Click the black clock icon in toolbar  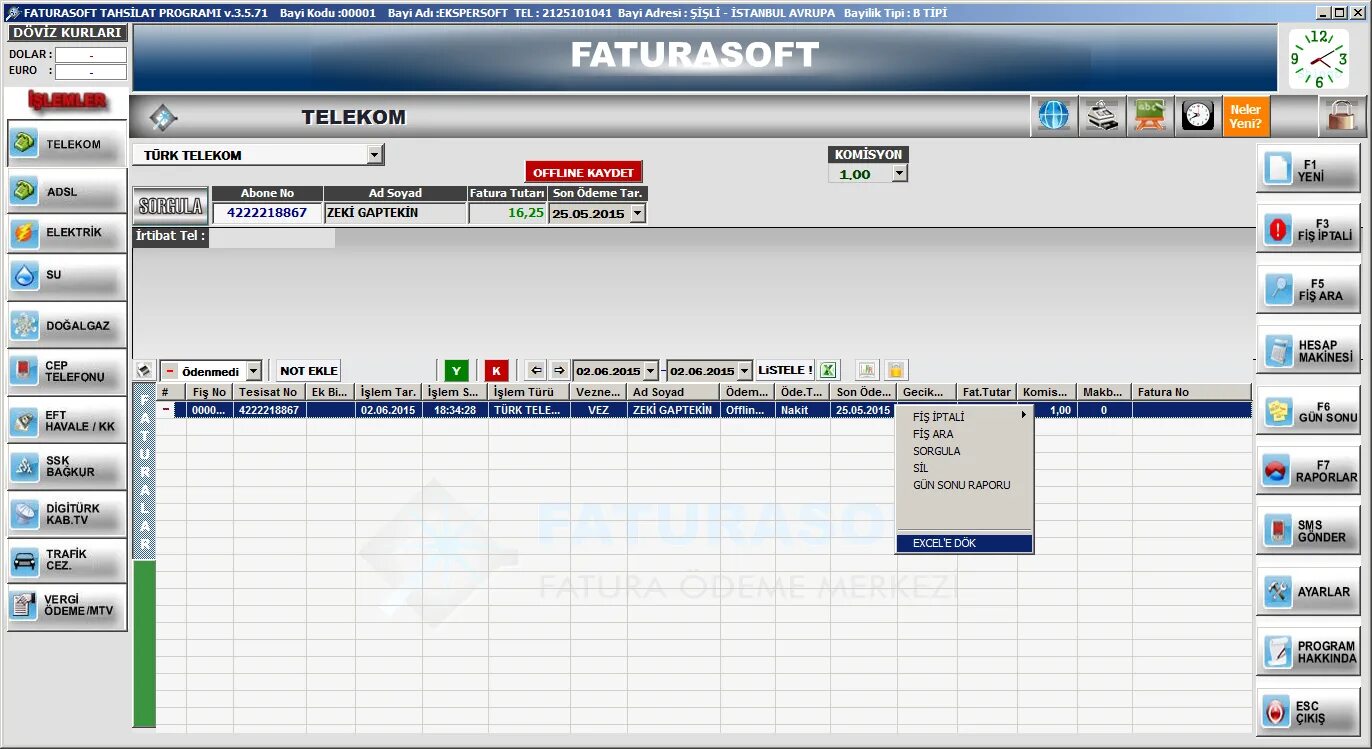pyautogui.click(x=1198, y=116)
